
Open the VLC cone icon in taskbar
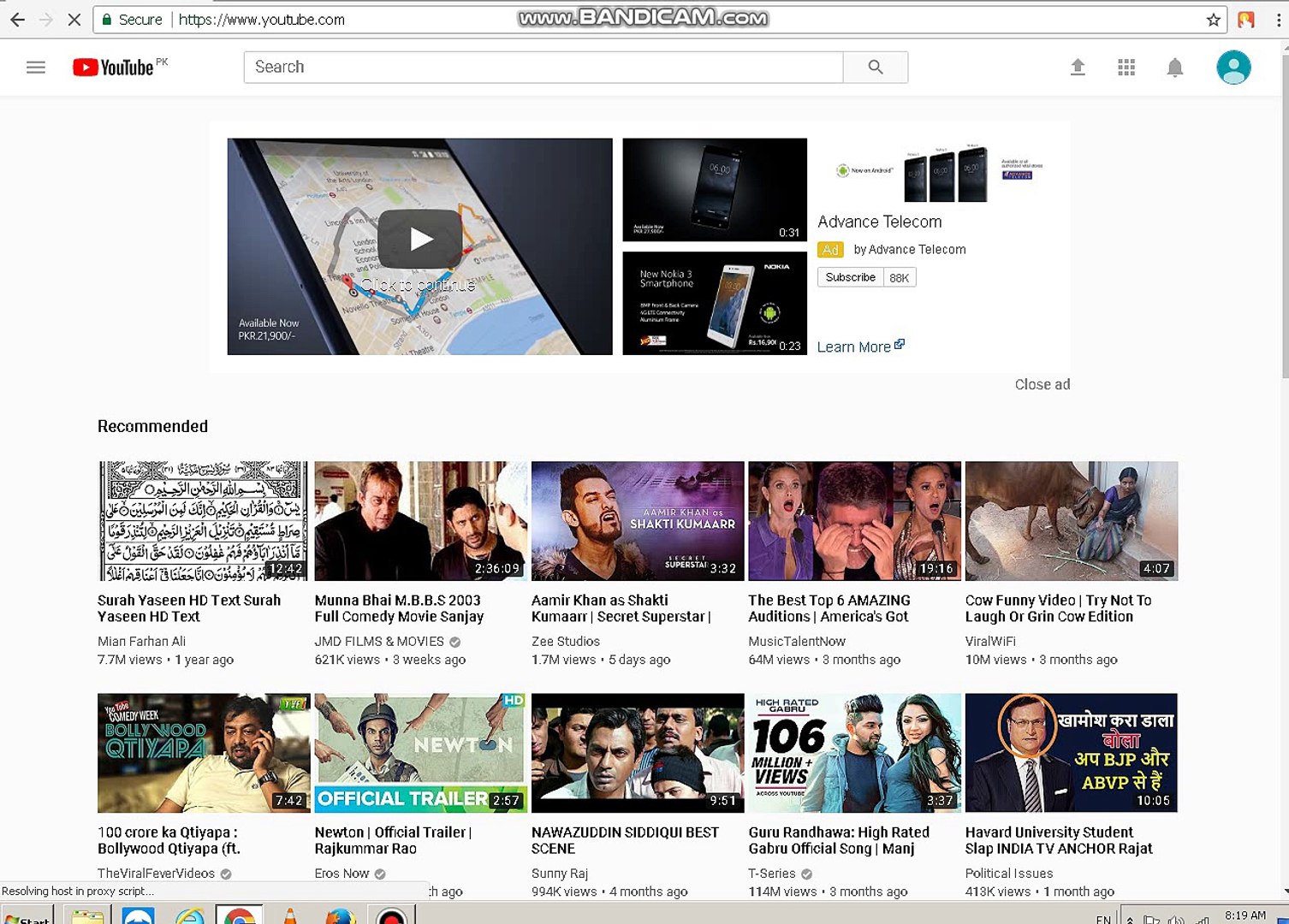(290, 915)
